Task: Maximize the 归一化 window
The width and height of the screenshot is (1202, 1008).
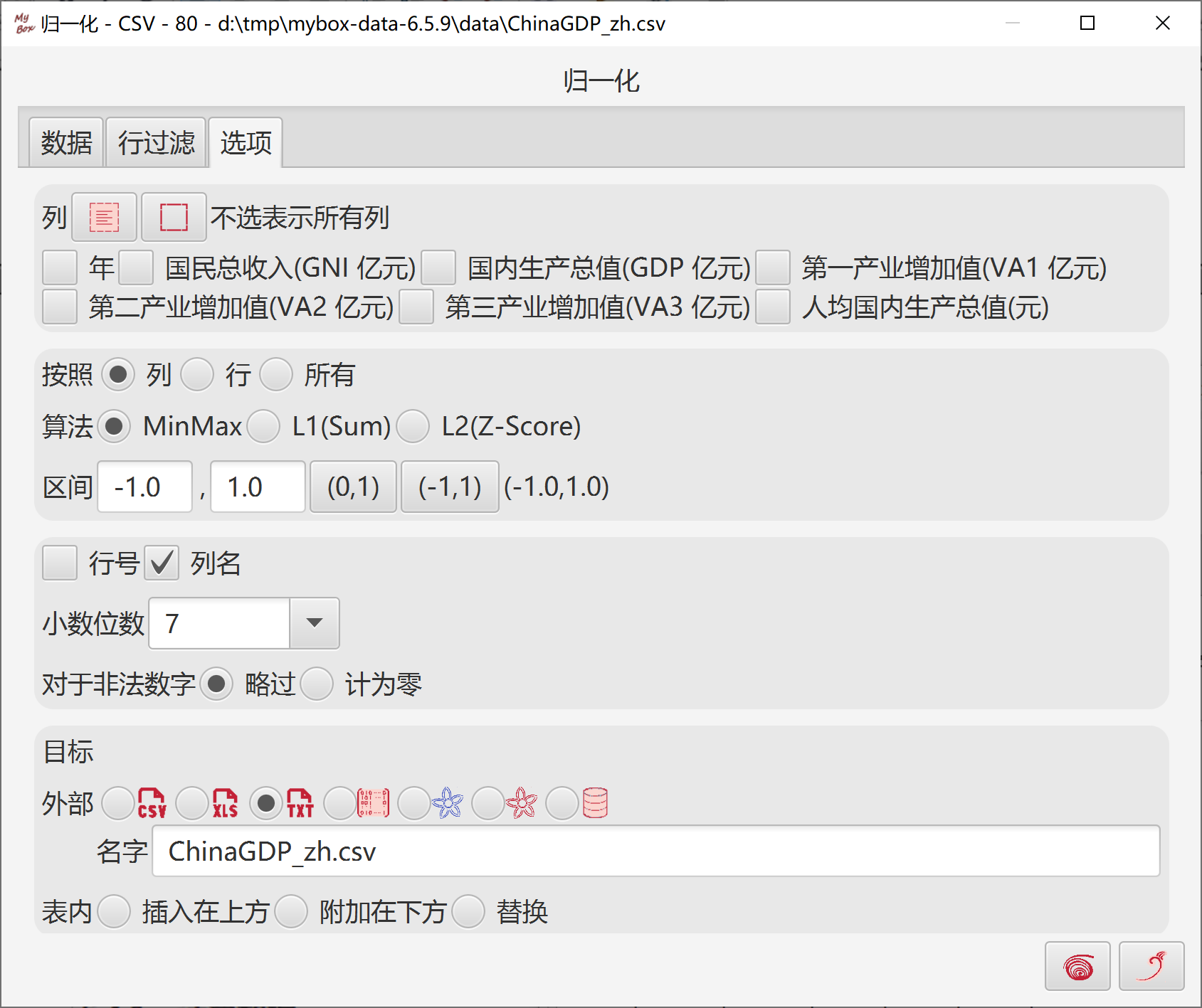Action: tap(1087, 23)
